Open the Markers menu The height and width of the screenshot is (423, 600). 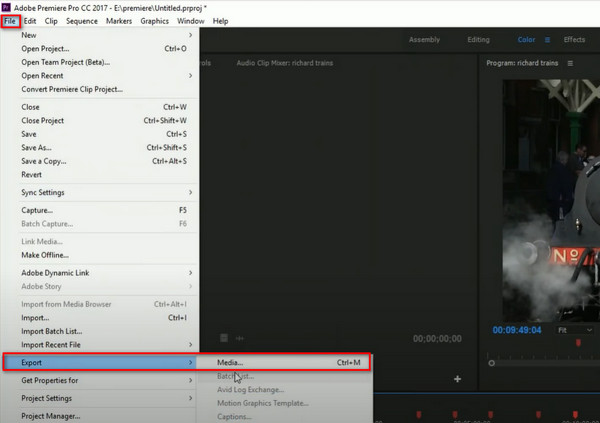pos(119,21)
